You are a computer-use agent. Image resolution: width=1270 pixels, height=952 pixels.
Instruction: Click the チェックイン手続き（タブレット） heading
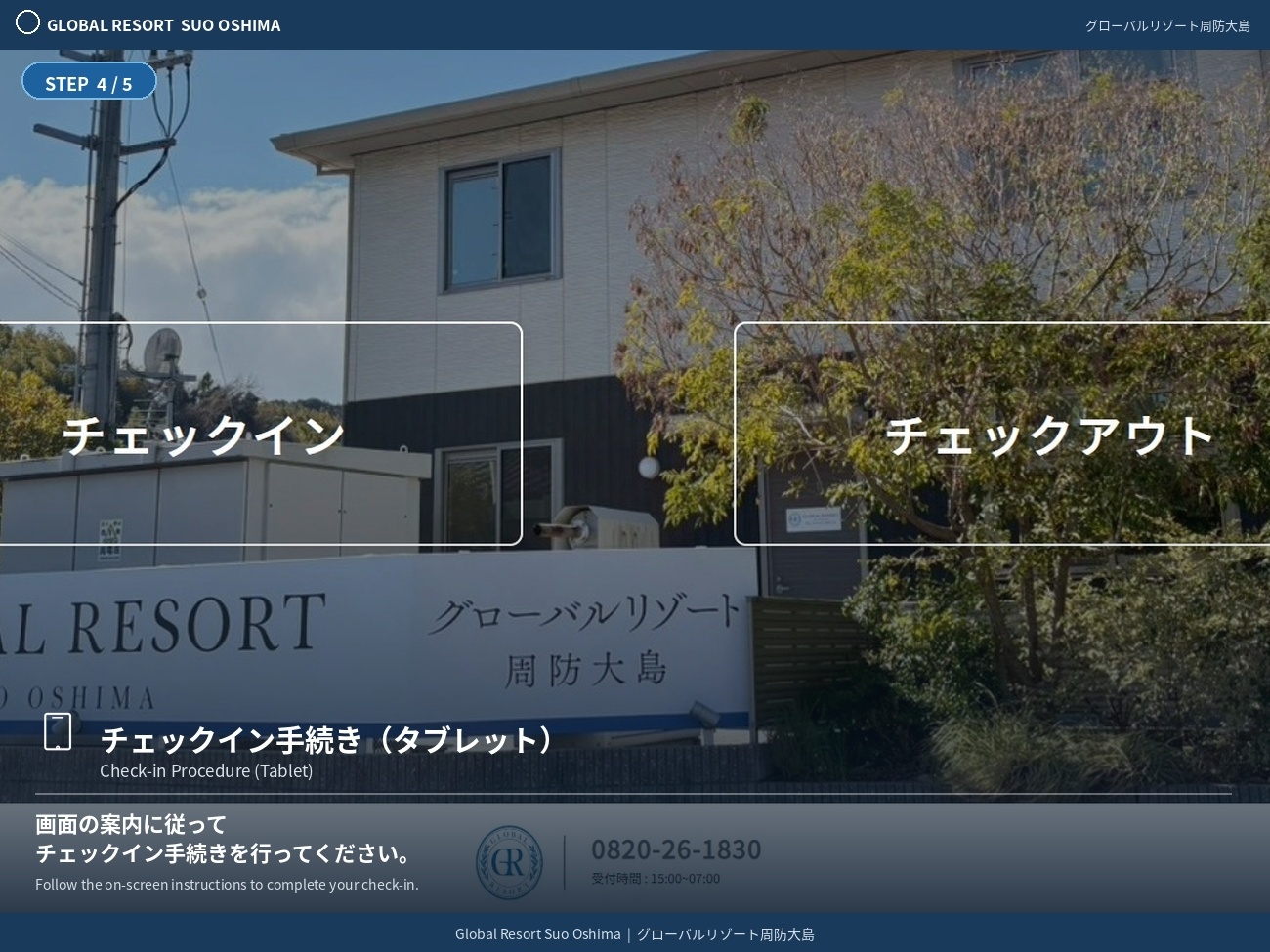[x=326, y=739]
